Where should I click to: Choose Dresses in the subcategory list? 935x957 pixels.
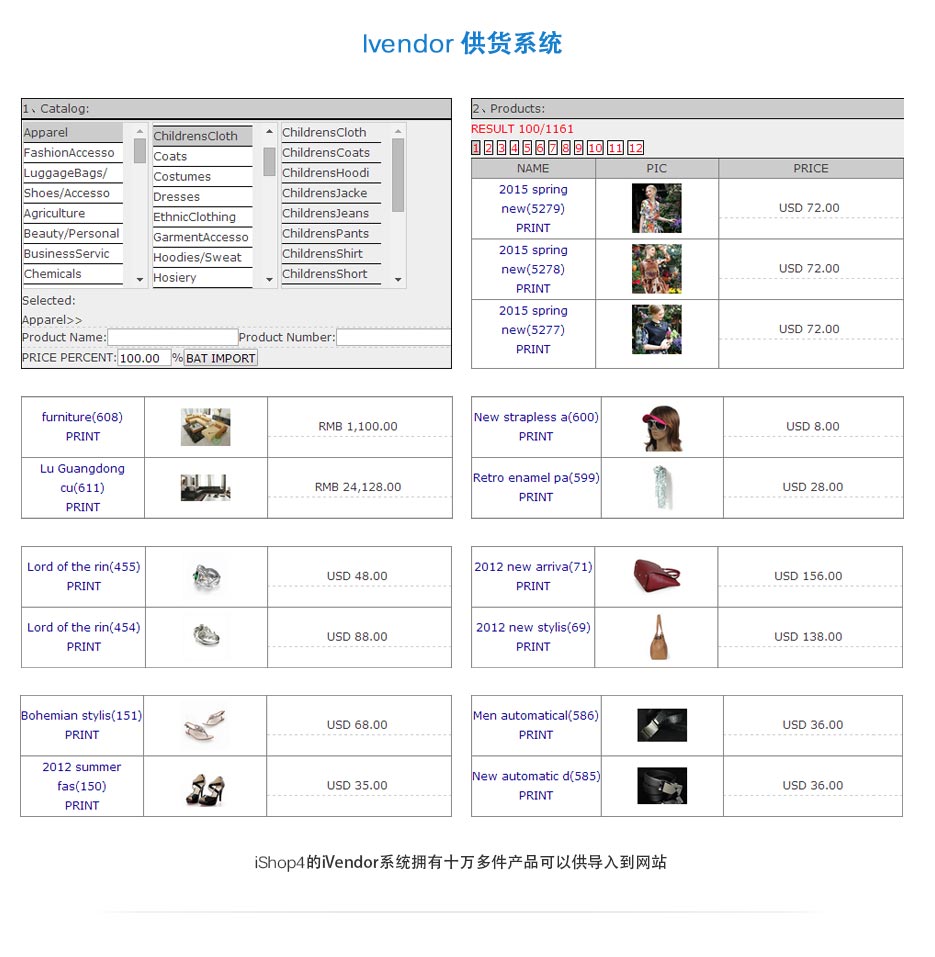[201, 197]
